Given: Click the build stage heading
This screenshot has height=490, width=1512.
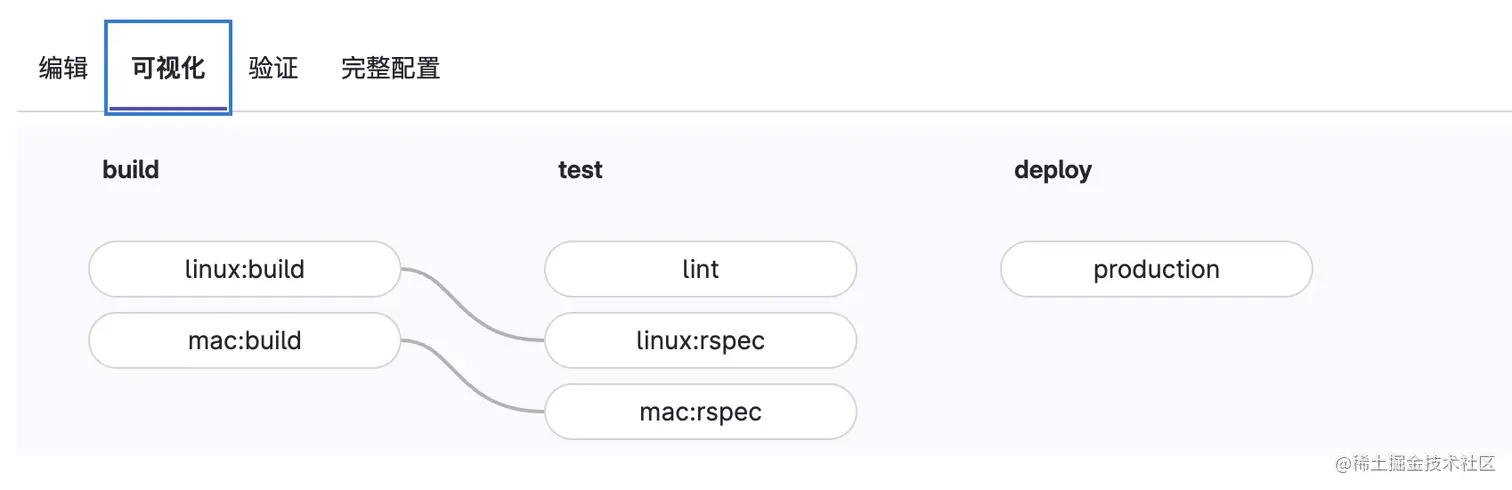Looking at the screenshot, I should coord(130,170).
